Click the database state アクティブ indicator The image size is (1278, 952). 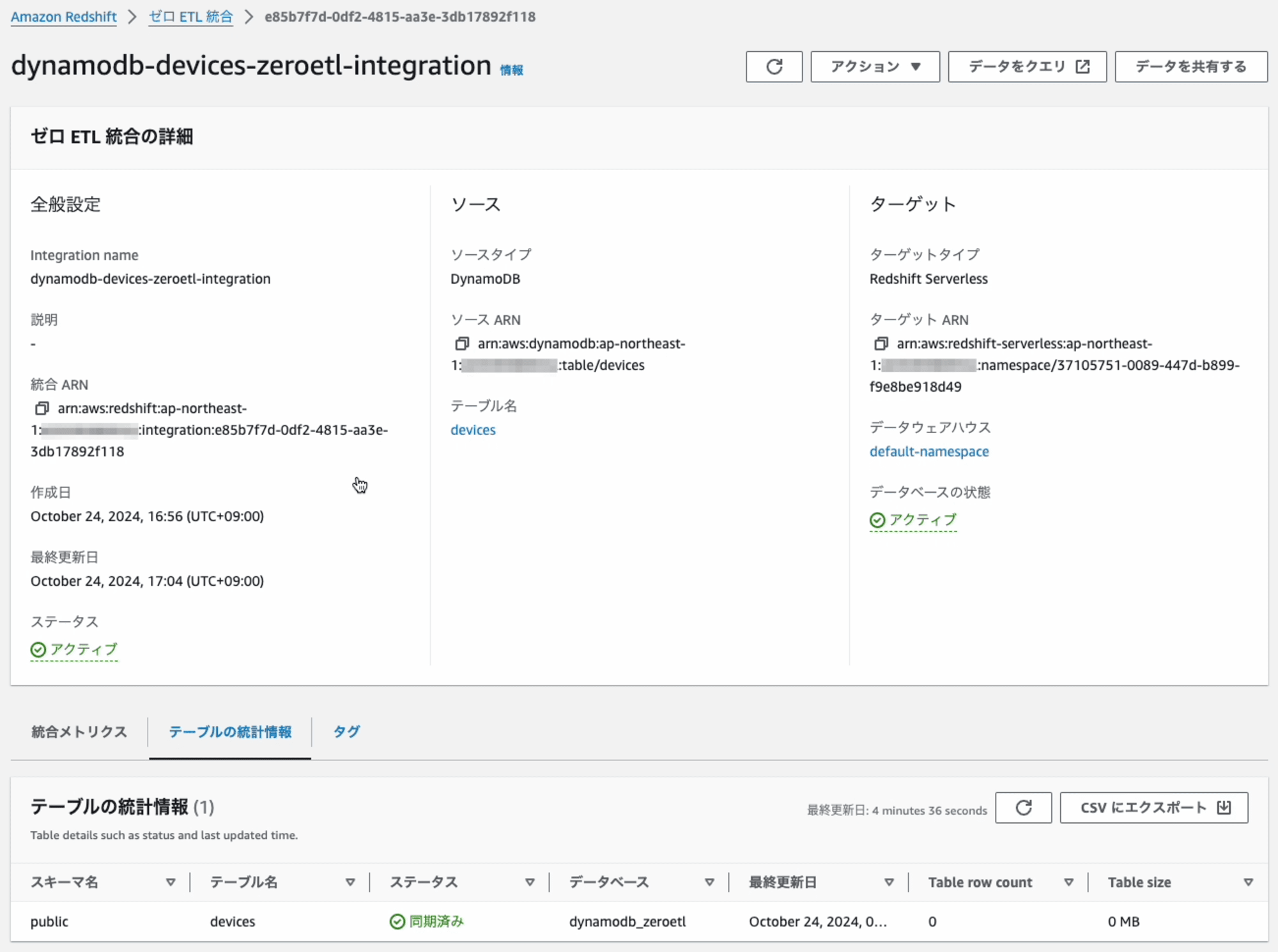tap(913, 520)
